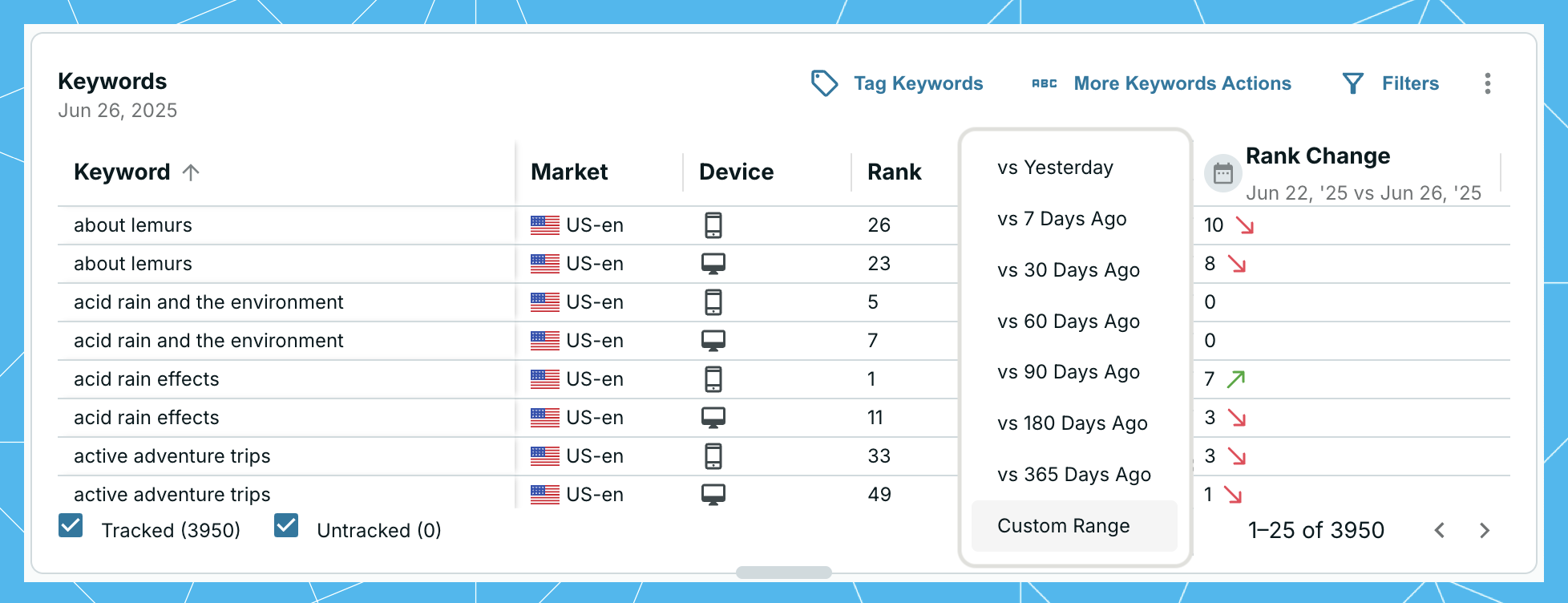Image resolution: width=1568 pixels, height=603 pixels.
Task: Toggle the Untracked (0) checkbox
Action: coord(286,526)
